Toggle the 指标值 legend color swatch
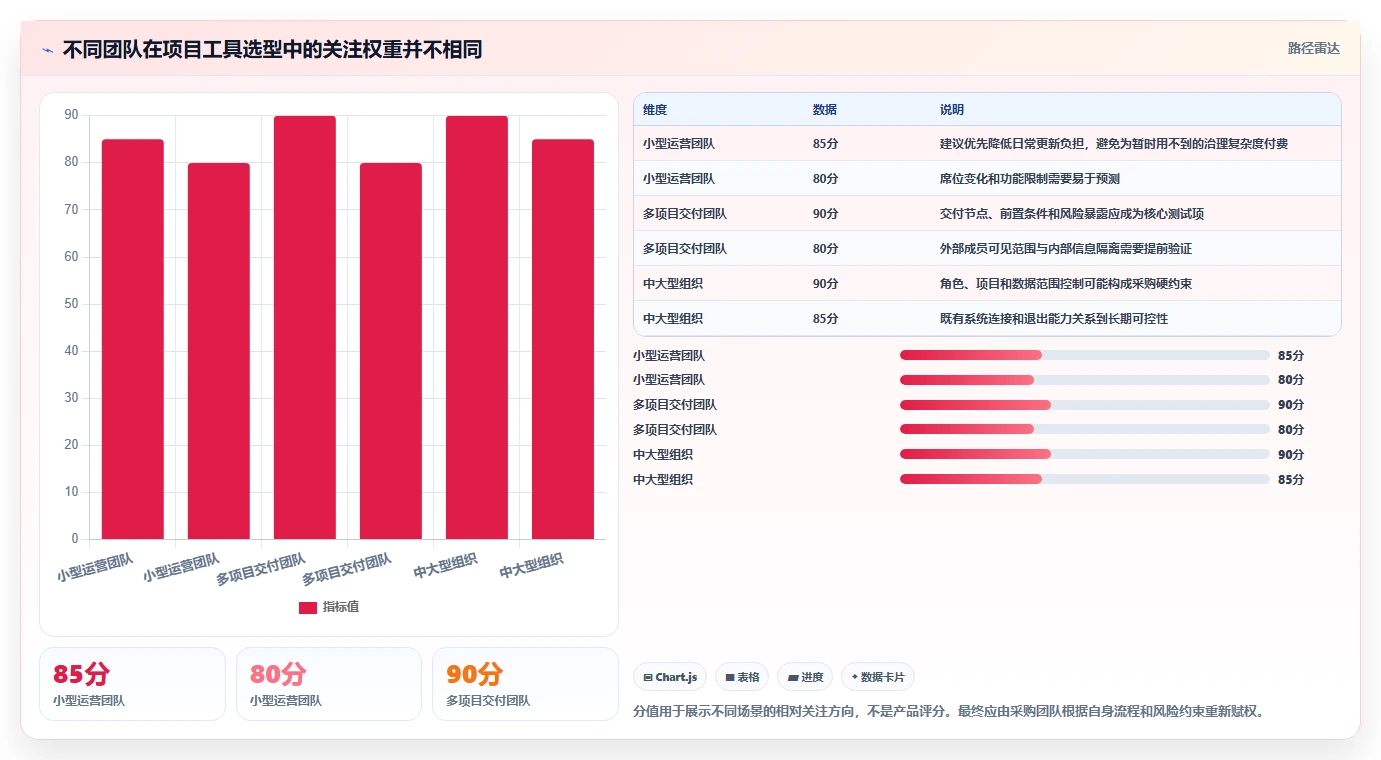 coord(308,607)
